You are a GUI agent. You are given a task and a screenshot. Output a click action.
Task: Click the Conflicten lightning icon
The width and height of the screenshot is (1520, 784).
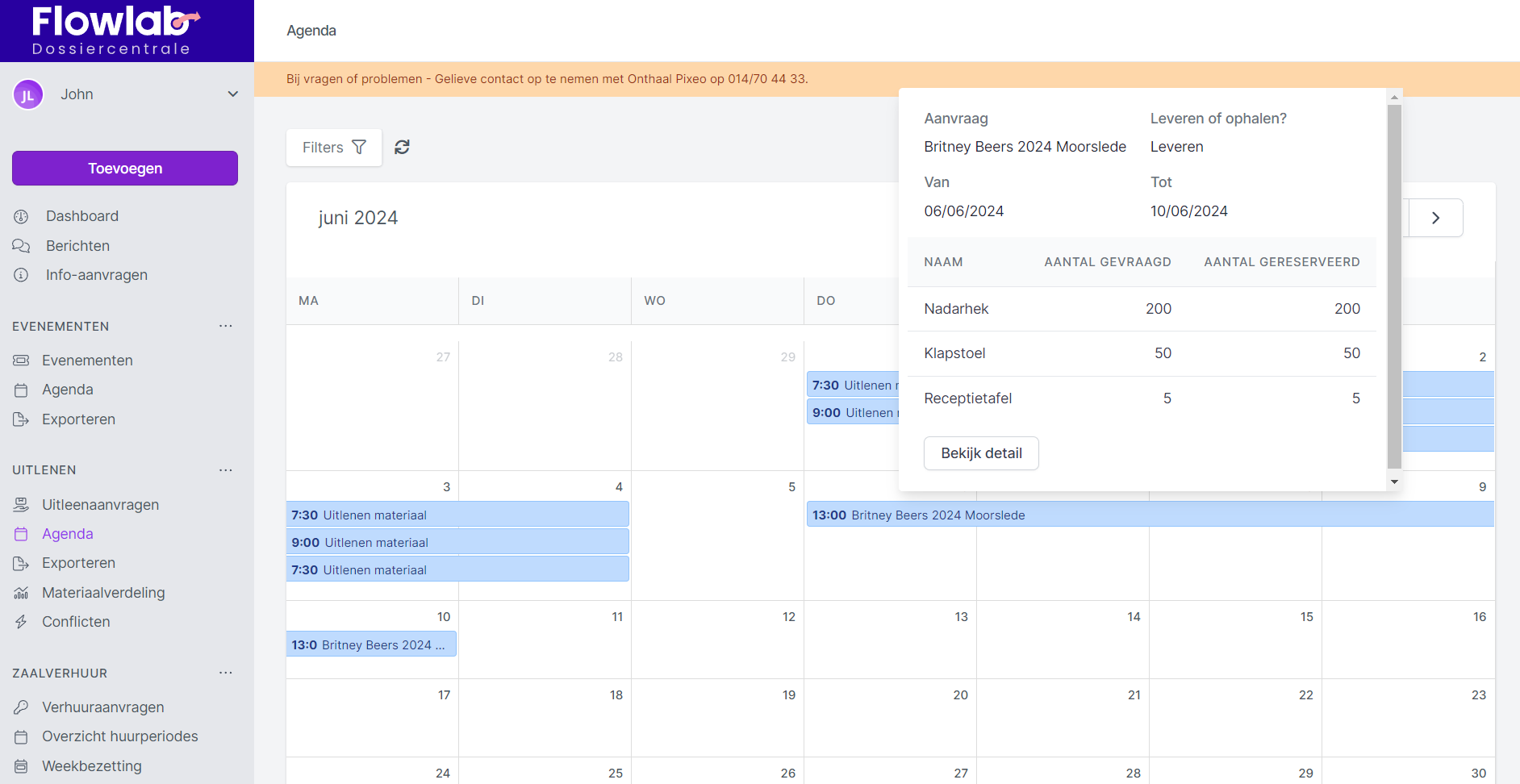coord(21,622)
